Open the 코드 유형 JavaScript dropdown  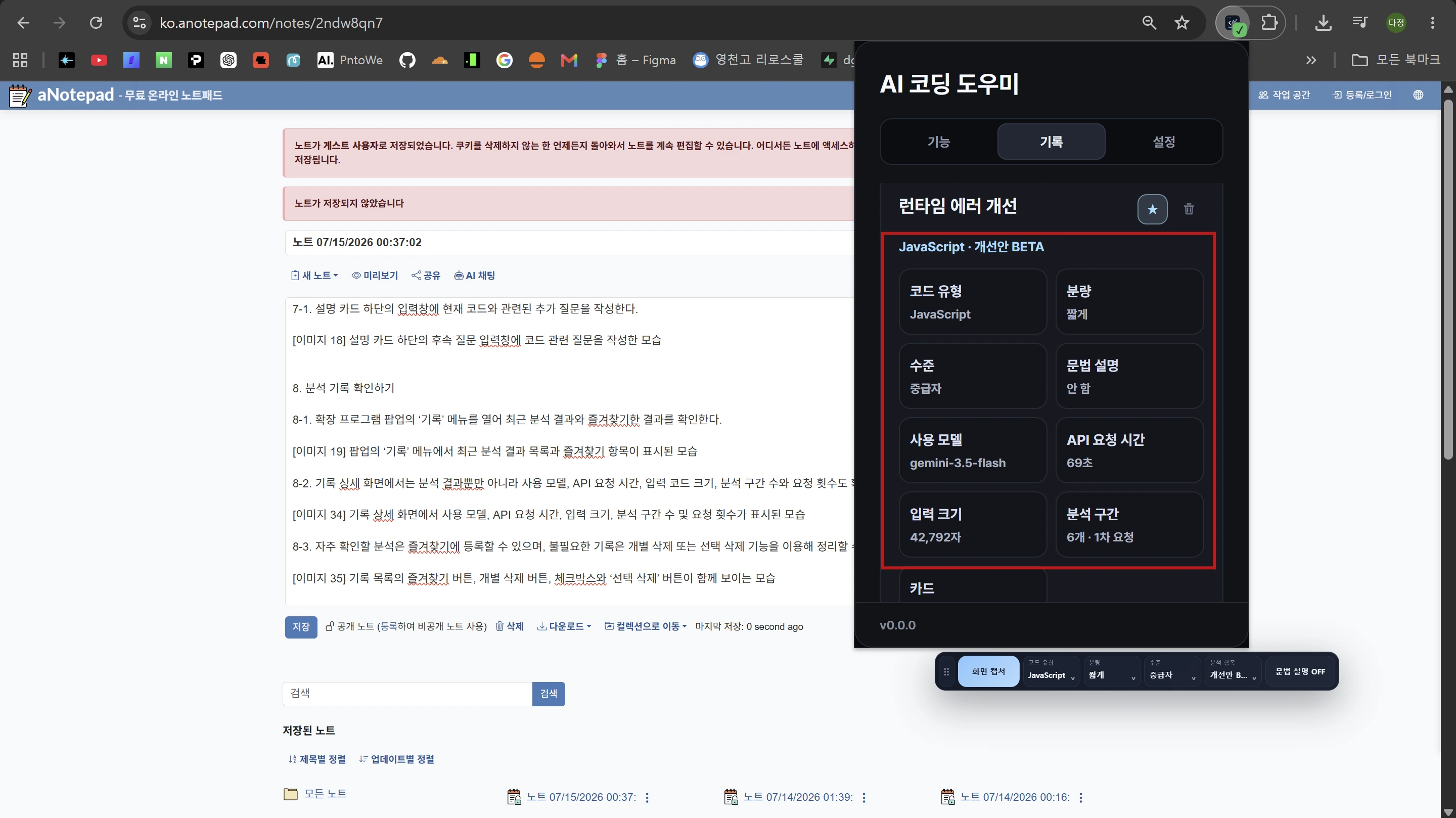coord(1052,671)
